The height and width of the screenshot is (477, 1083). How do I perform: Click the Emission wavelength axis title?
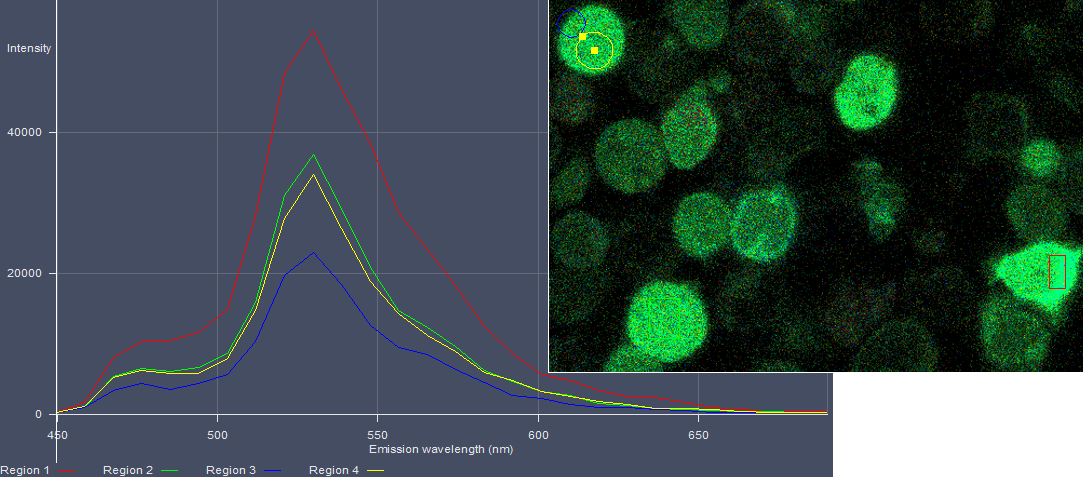441,450
